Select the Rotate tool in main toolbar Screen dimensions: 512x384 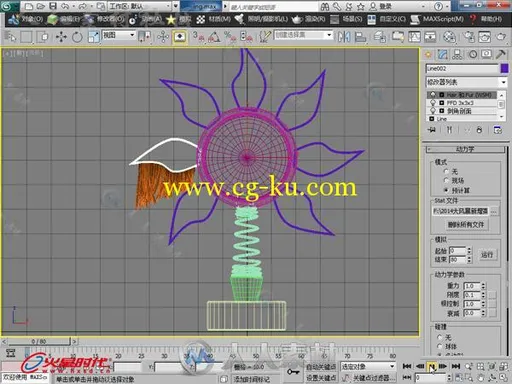[77, 36]
